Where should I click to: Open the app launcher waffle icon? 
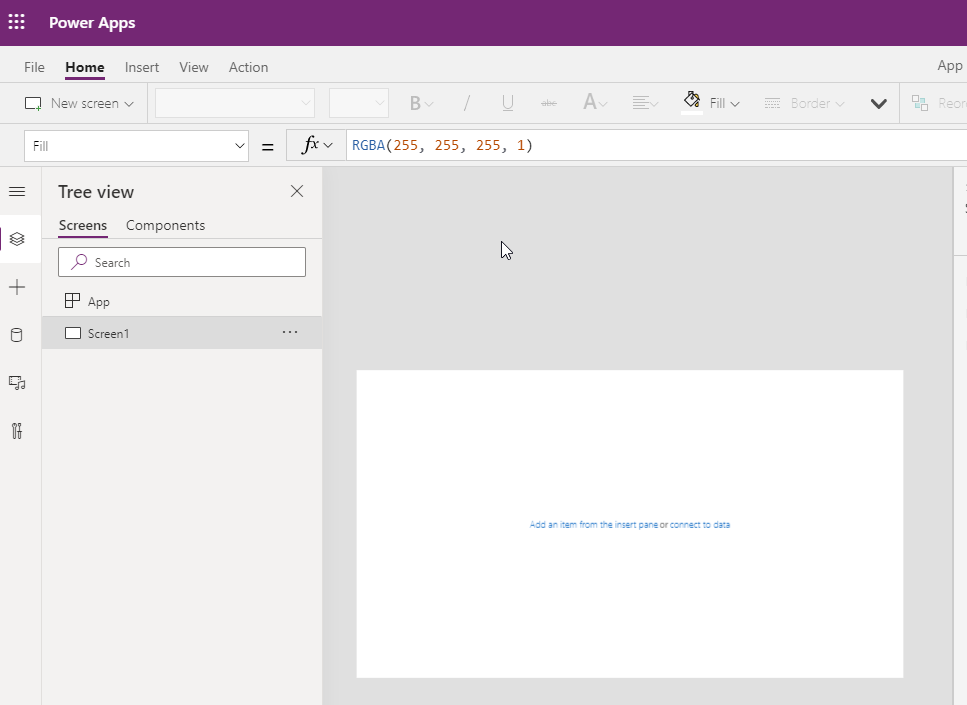[17, 22]
